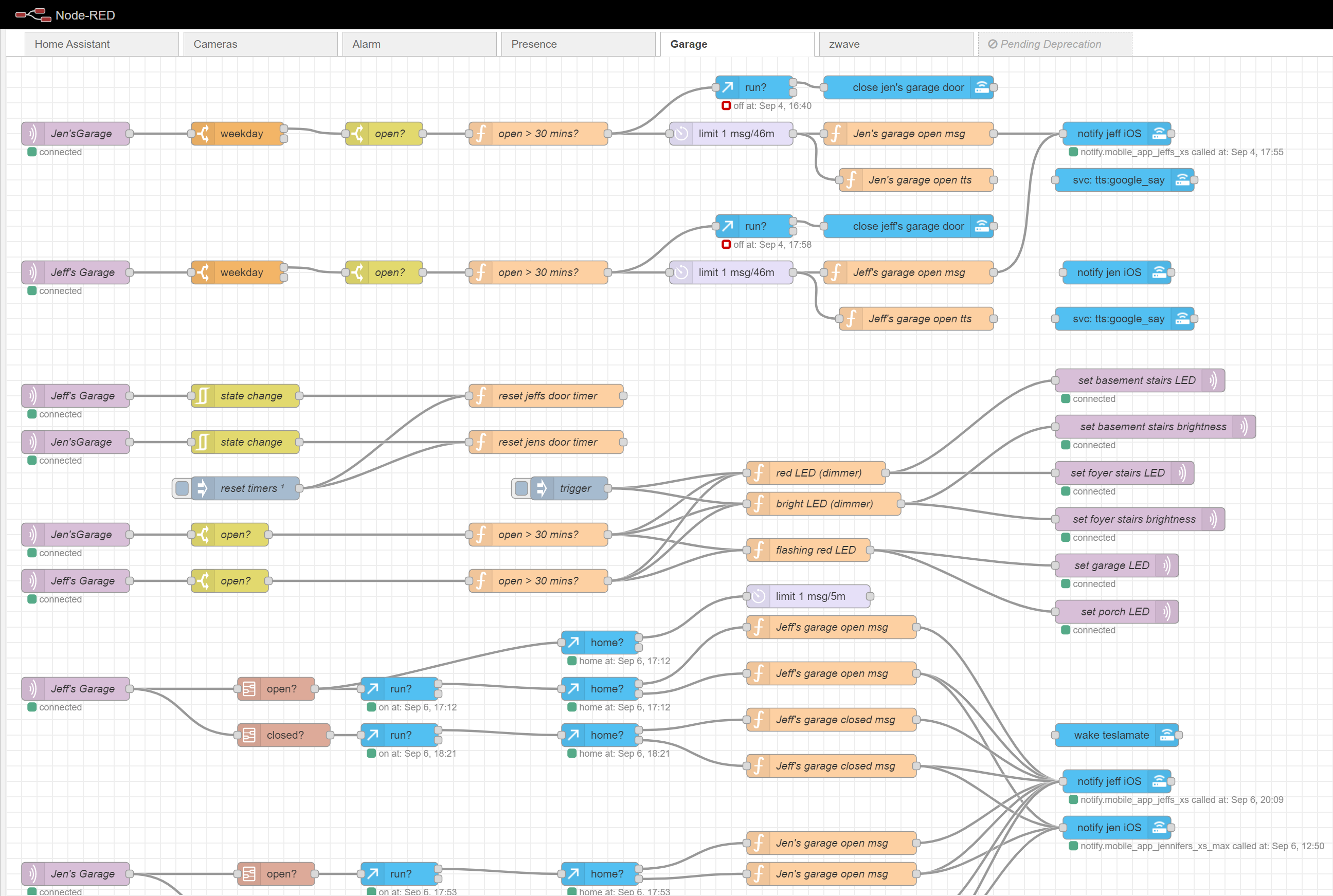This screenshot has width=1333, height=896.
Task: Click the arrow icon on top 'run?' node
Action: 727,87
